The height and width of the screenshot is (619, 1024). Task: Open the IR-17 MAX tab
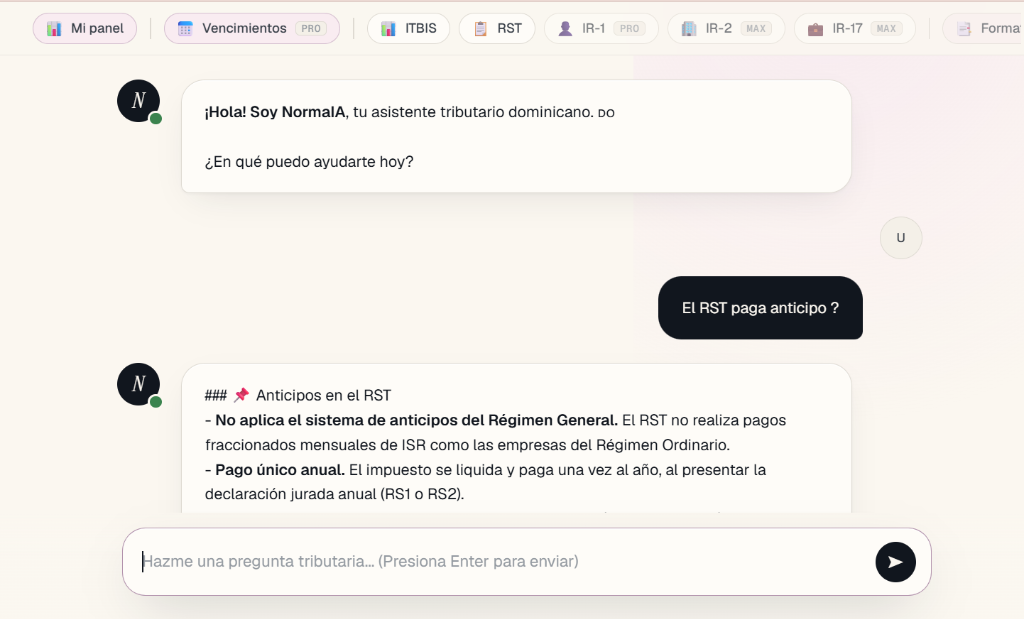point(855,29)
